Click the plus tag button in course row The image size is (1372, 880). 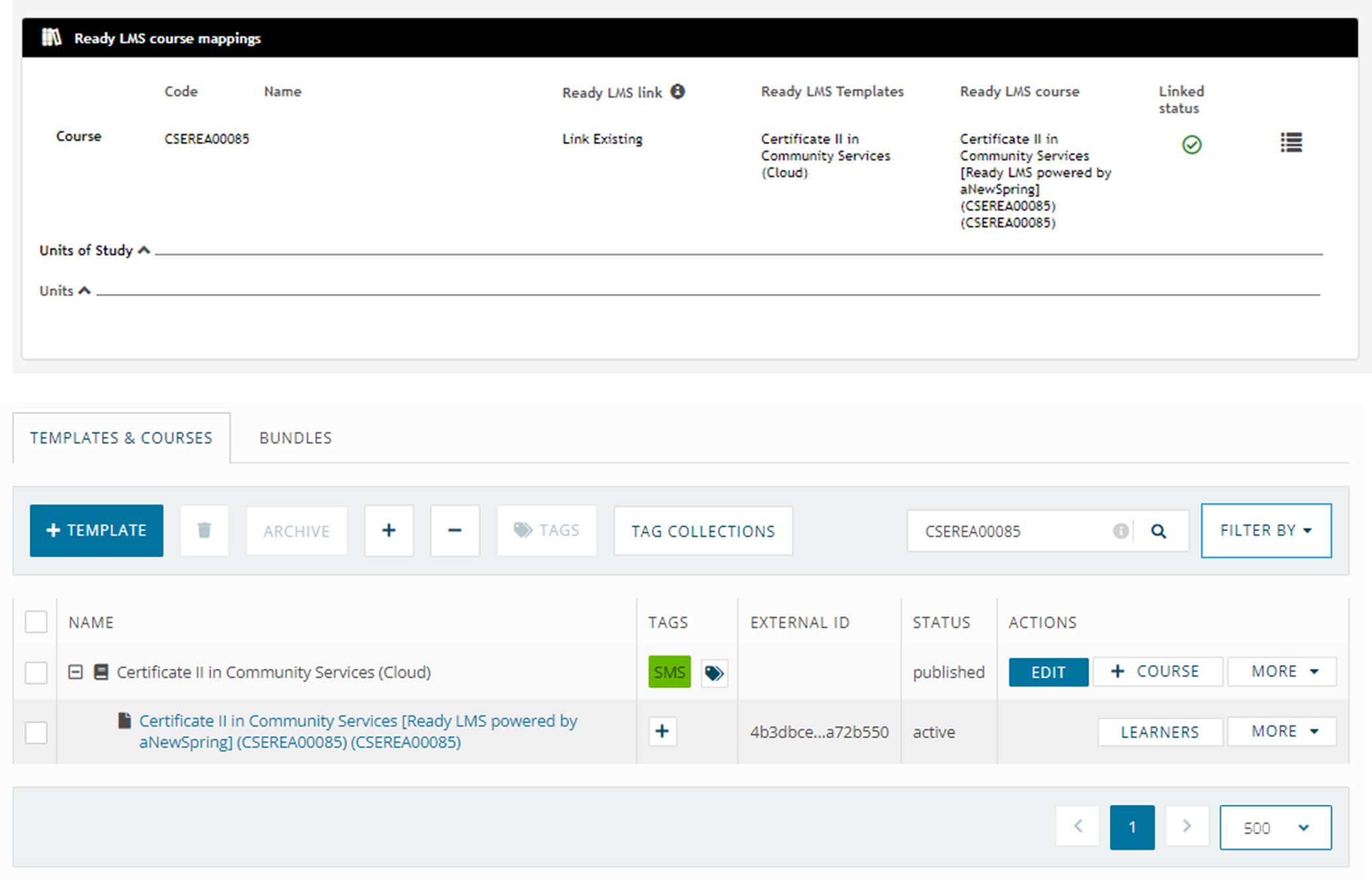coord(663,731)
